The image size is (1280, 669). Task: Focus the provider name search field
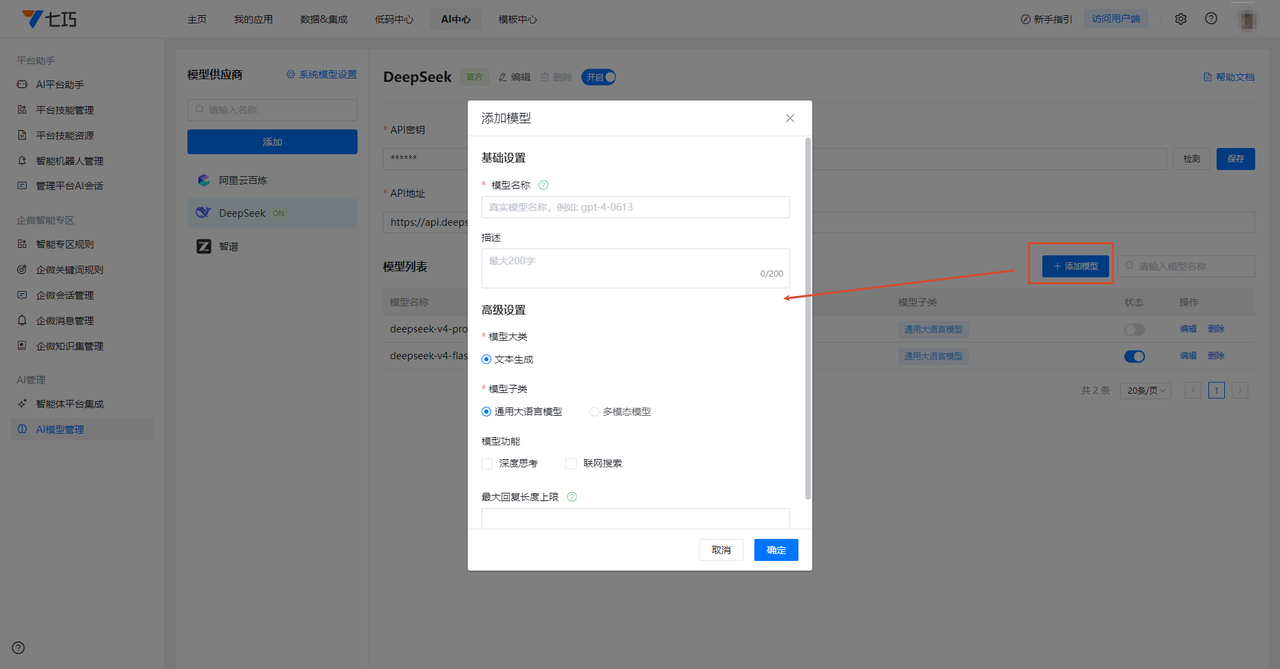(x=272, y=110)
